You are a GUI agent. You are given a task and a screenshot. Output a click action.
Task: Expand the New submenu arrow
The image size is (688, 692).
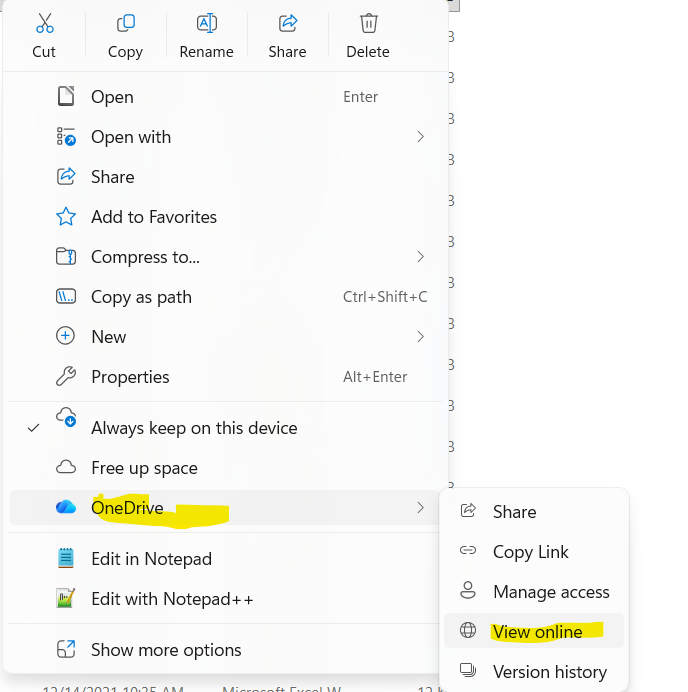[421, 337]
